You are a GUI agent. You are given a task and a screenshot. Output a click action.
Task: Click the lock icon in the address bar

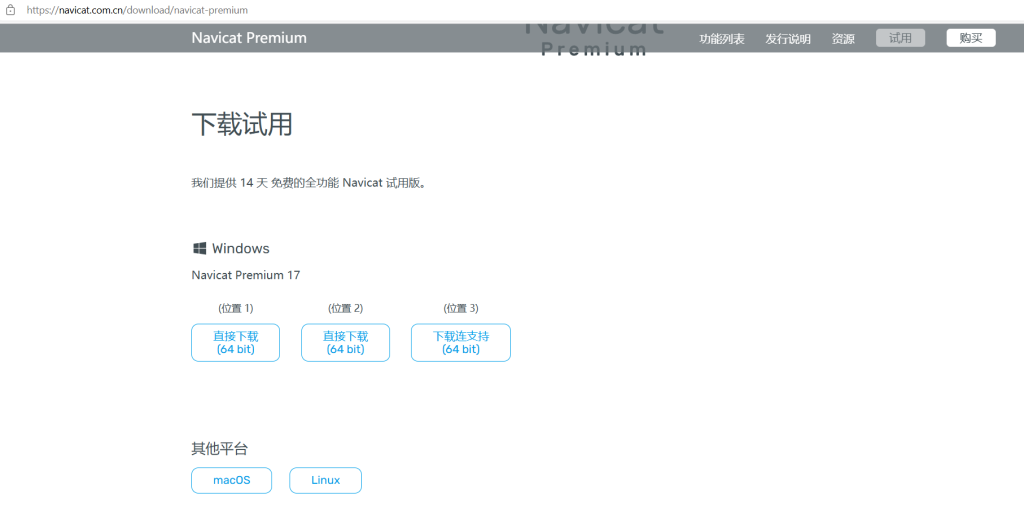point(11,10)
